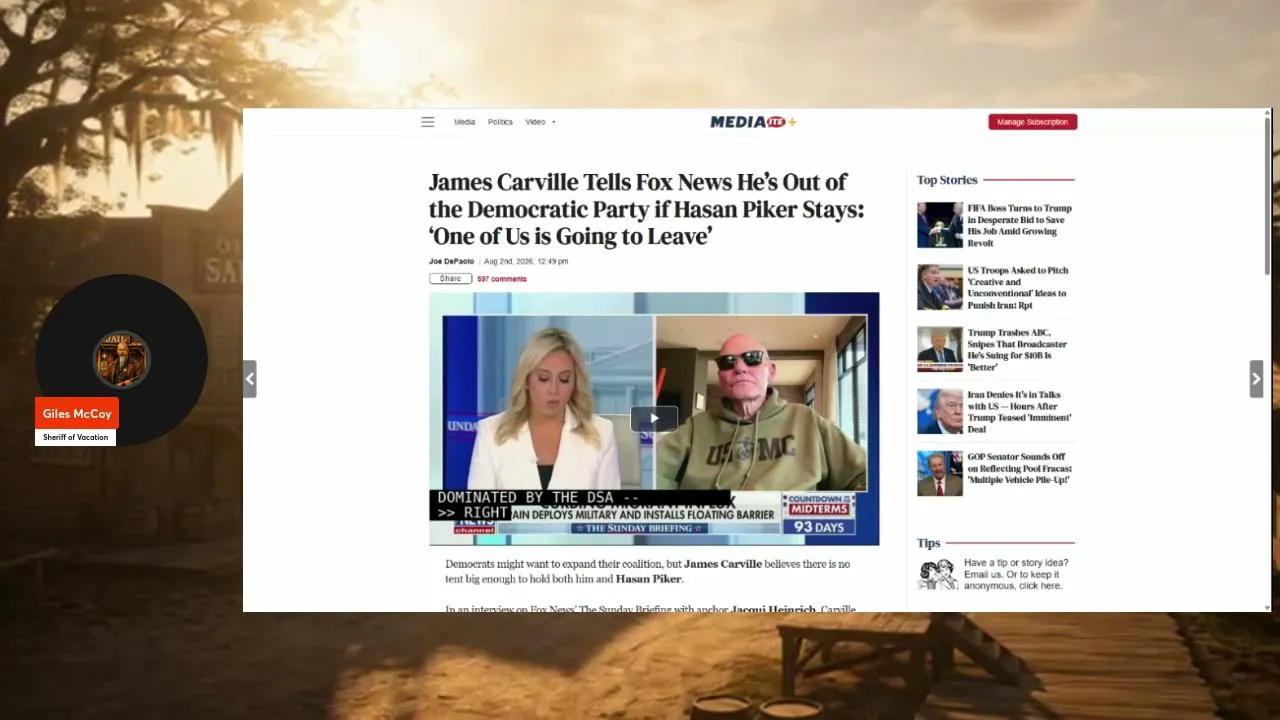The width and height of the screenshot is (1280, 720).
Task: Open the FIFA Boss story link
Action: [x=1019, y=226]
